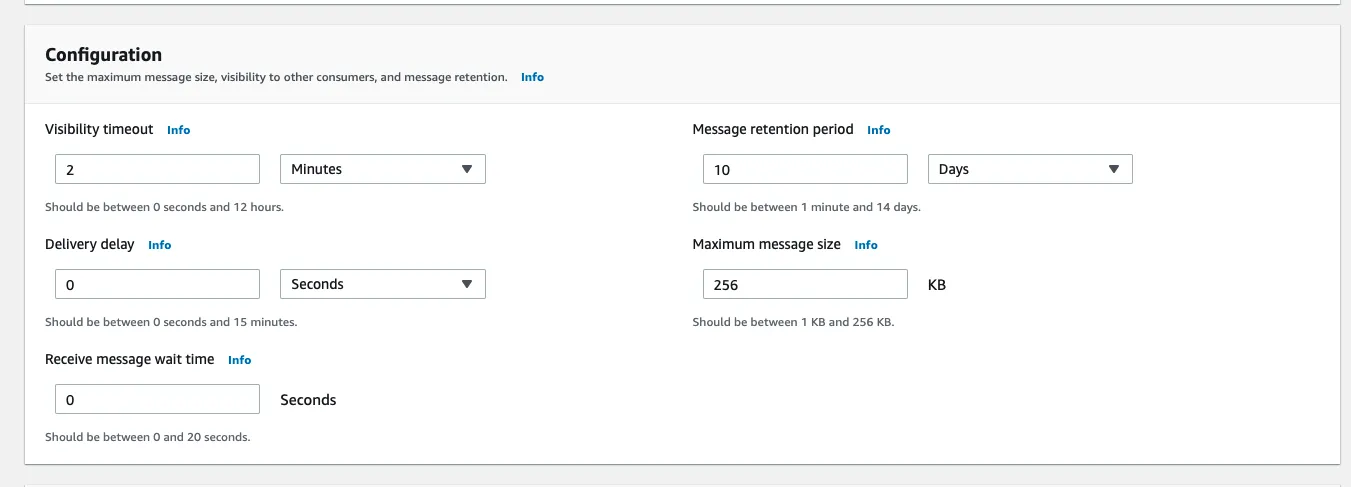Screen dimensions: 1351x487
Task: Click the Receive message wait time label
Action: 129,359
